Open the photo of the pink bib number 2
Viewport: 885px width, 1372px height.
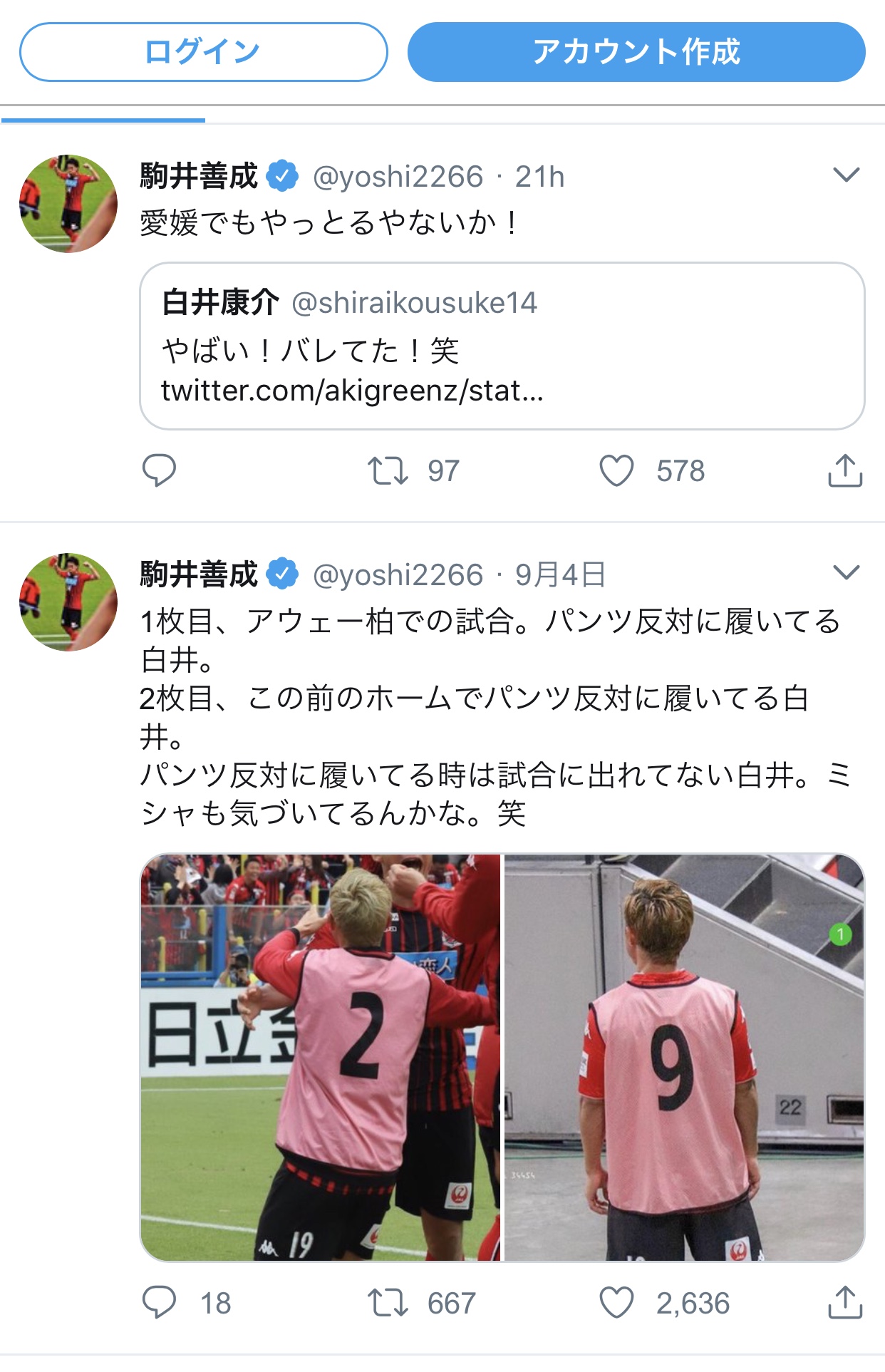point(321,1058)
